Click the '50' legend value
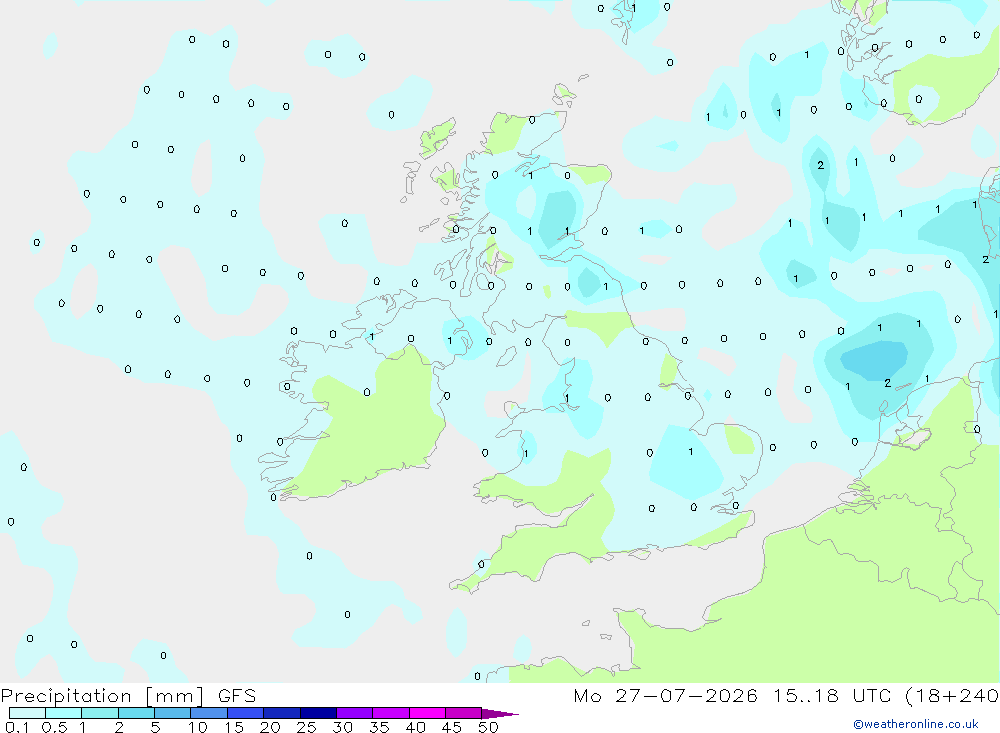 pos(488,727)
